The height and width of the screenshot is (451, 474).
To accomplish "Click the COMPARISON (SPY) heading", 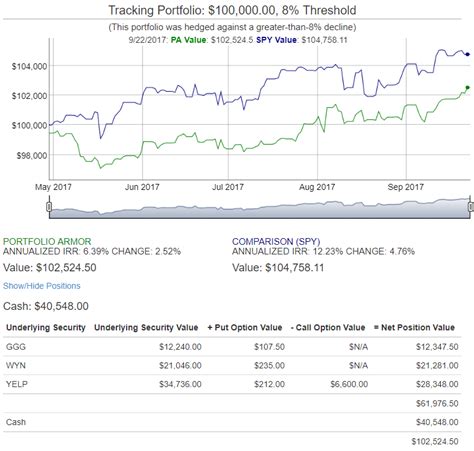I will point(276,241).
